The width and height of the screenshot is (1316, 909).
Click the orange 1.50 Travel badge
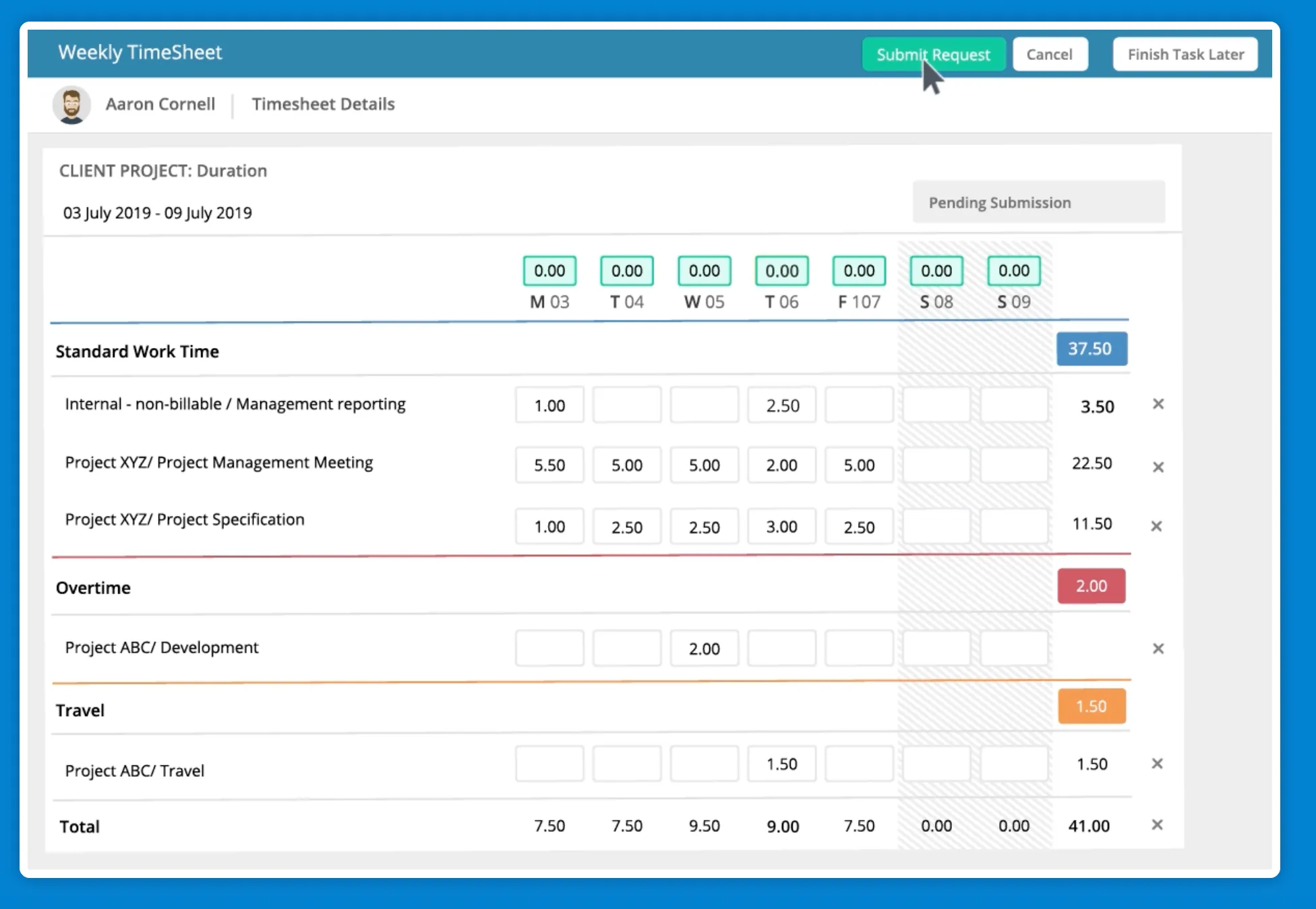1091,706
